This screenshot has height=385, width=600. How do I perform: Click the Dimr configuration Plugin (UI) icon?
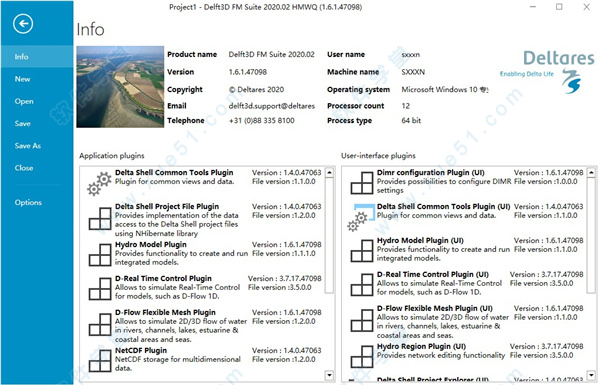coord(362,183)
